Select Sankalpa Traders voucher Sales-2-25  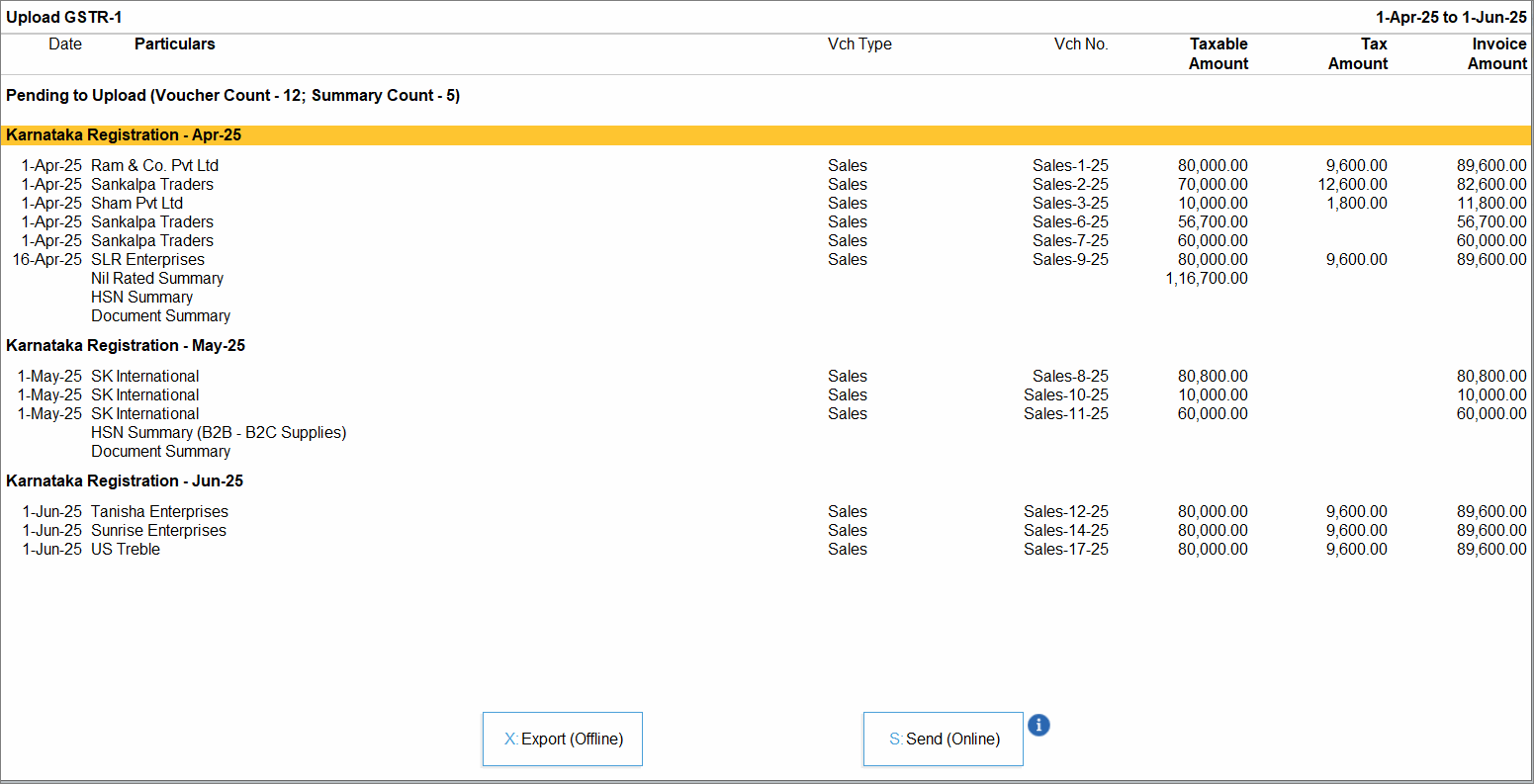(x=152, y=185)
